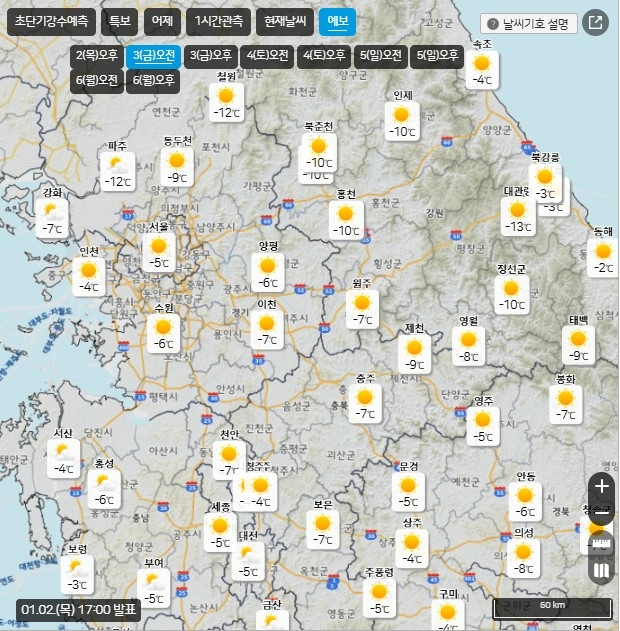The image size is (620, 631).
Task: Click the 북춘천 -10℃ weather icon
Action: click(319, 153)
